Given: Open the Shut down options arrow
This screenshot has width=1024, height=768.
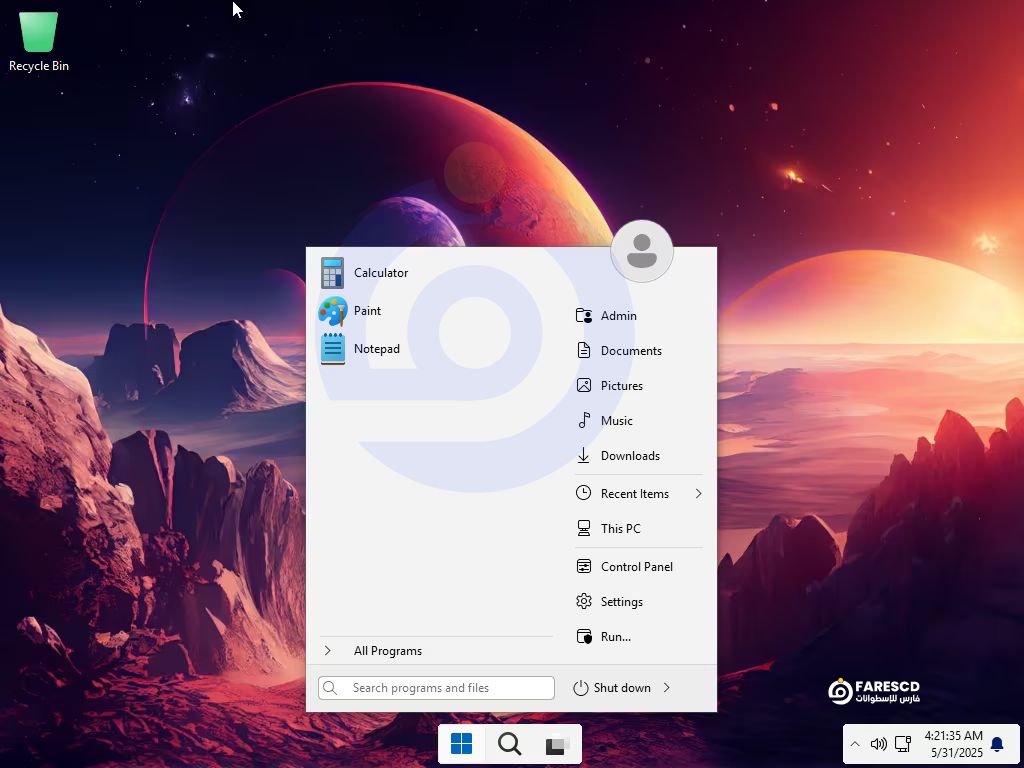Looking at the screenshot, I should pyautogui.click(x=667, y=688).
